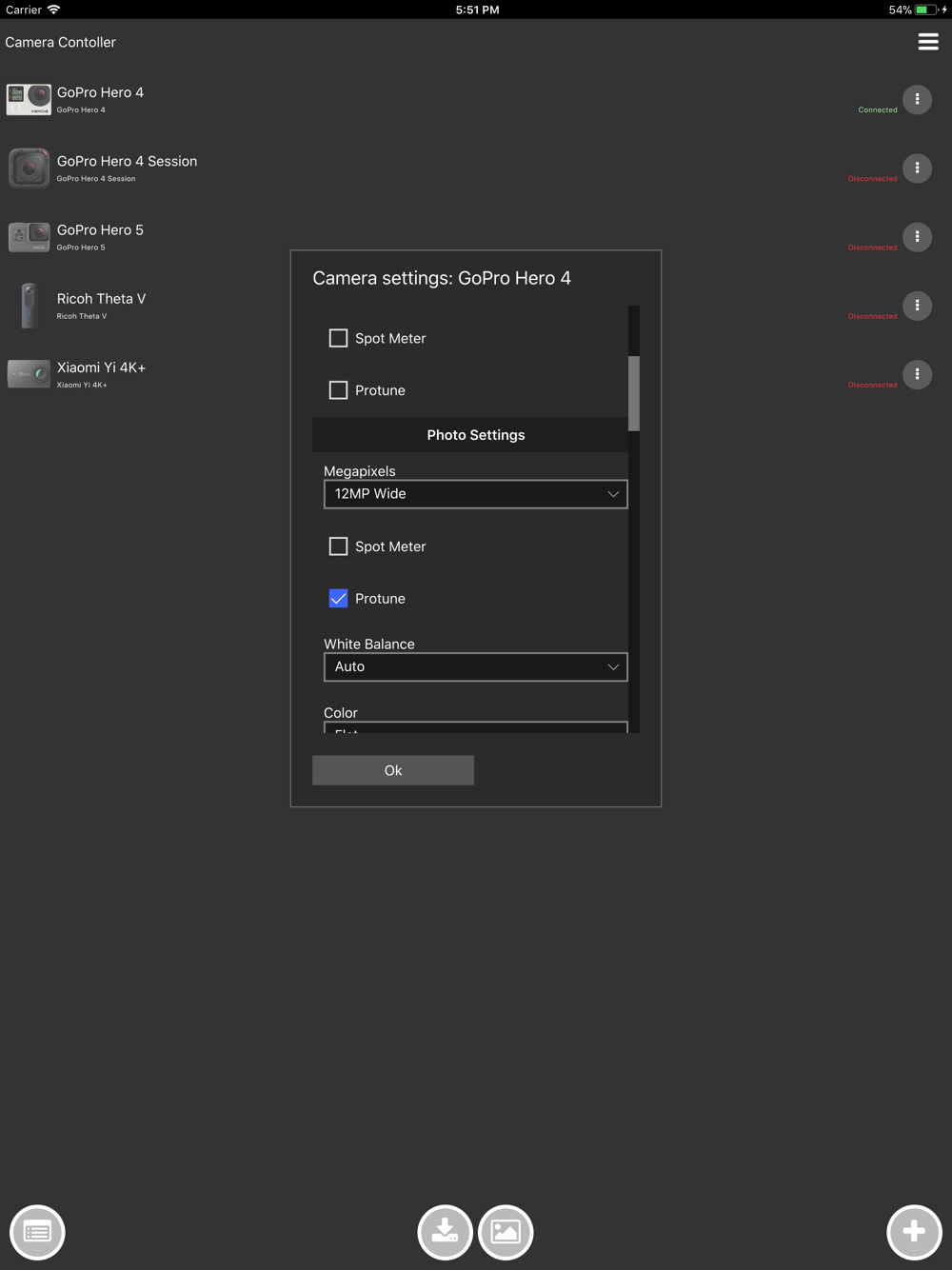Open options menu for GoPro Hero 4

coord(917,99)
